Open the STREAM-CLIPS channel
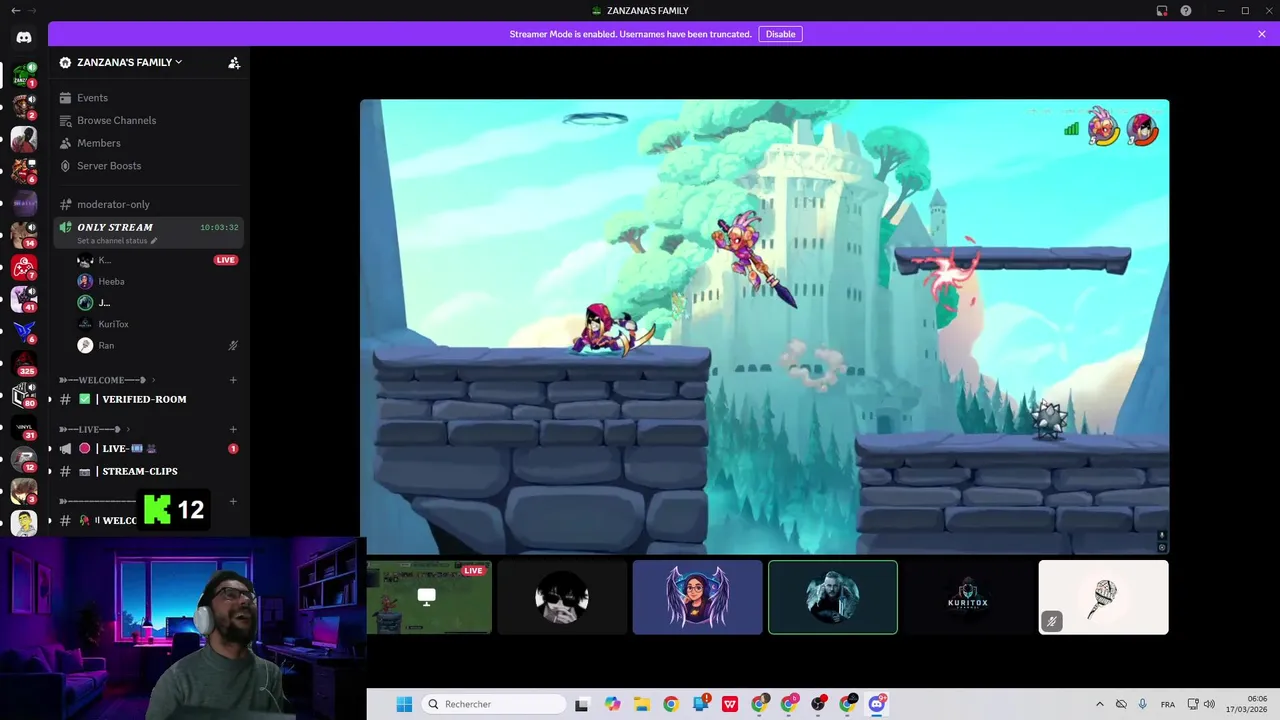Image resolution: width=1280 pixels, height=720 pixels. coord(148,471)
